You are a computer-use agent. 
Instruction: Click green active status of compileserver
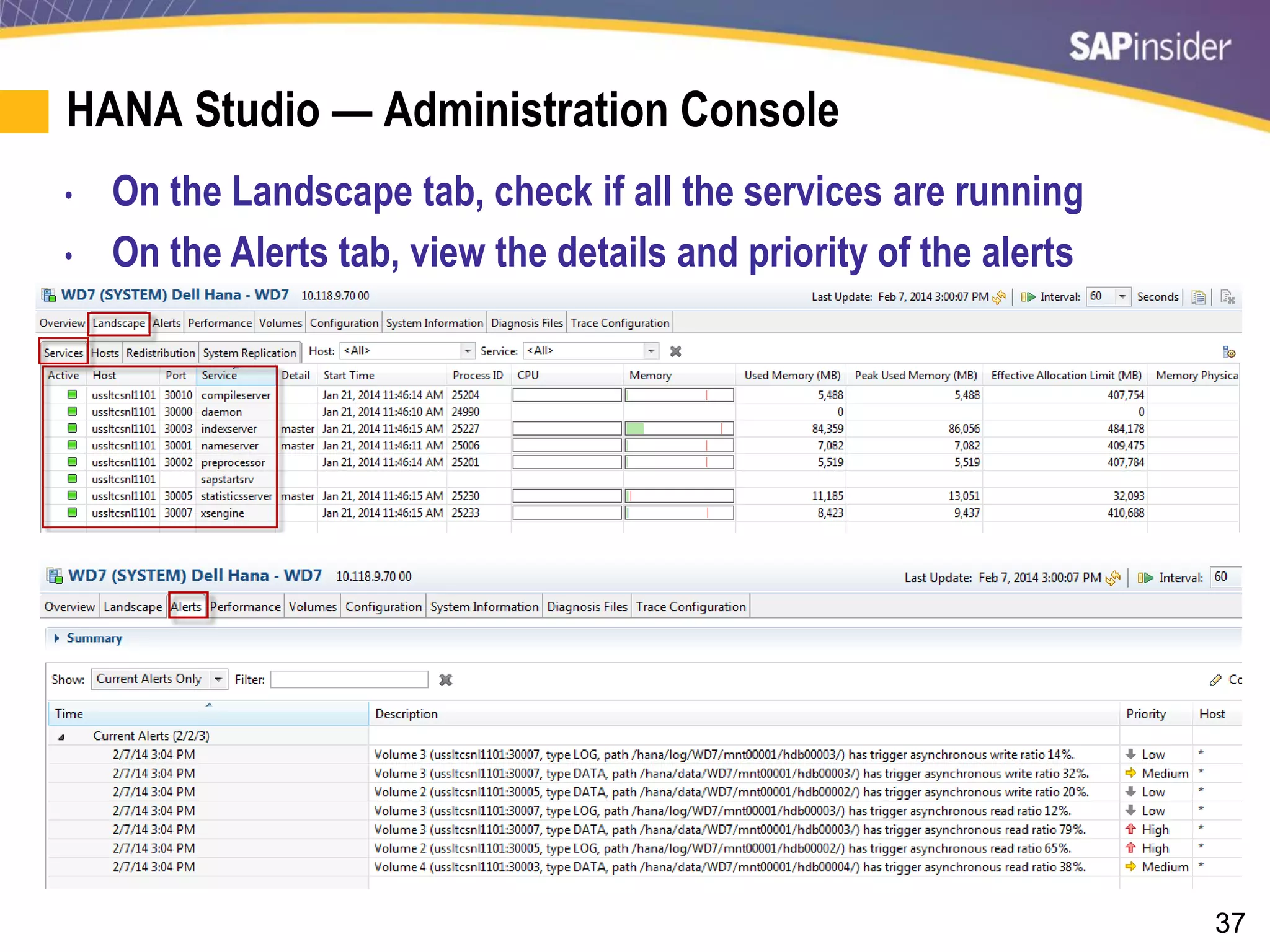point(72,394)
